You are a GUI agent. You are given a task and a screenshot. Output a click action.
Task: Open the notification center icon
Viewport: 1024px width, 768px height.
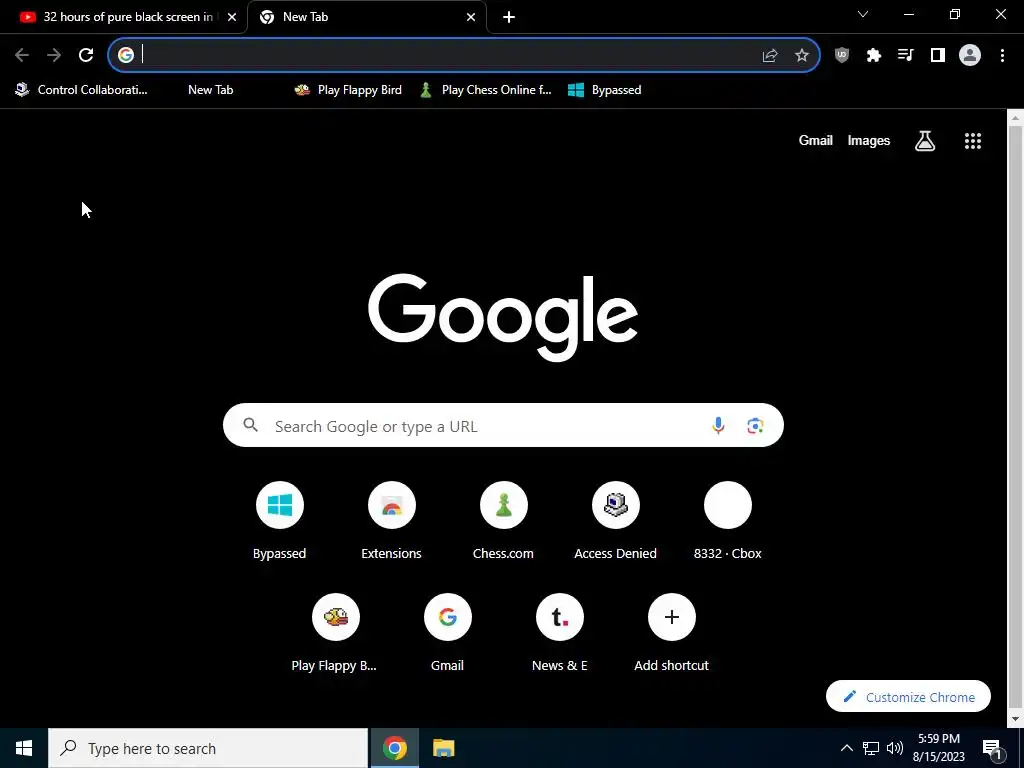click(992, 748)
